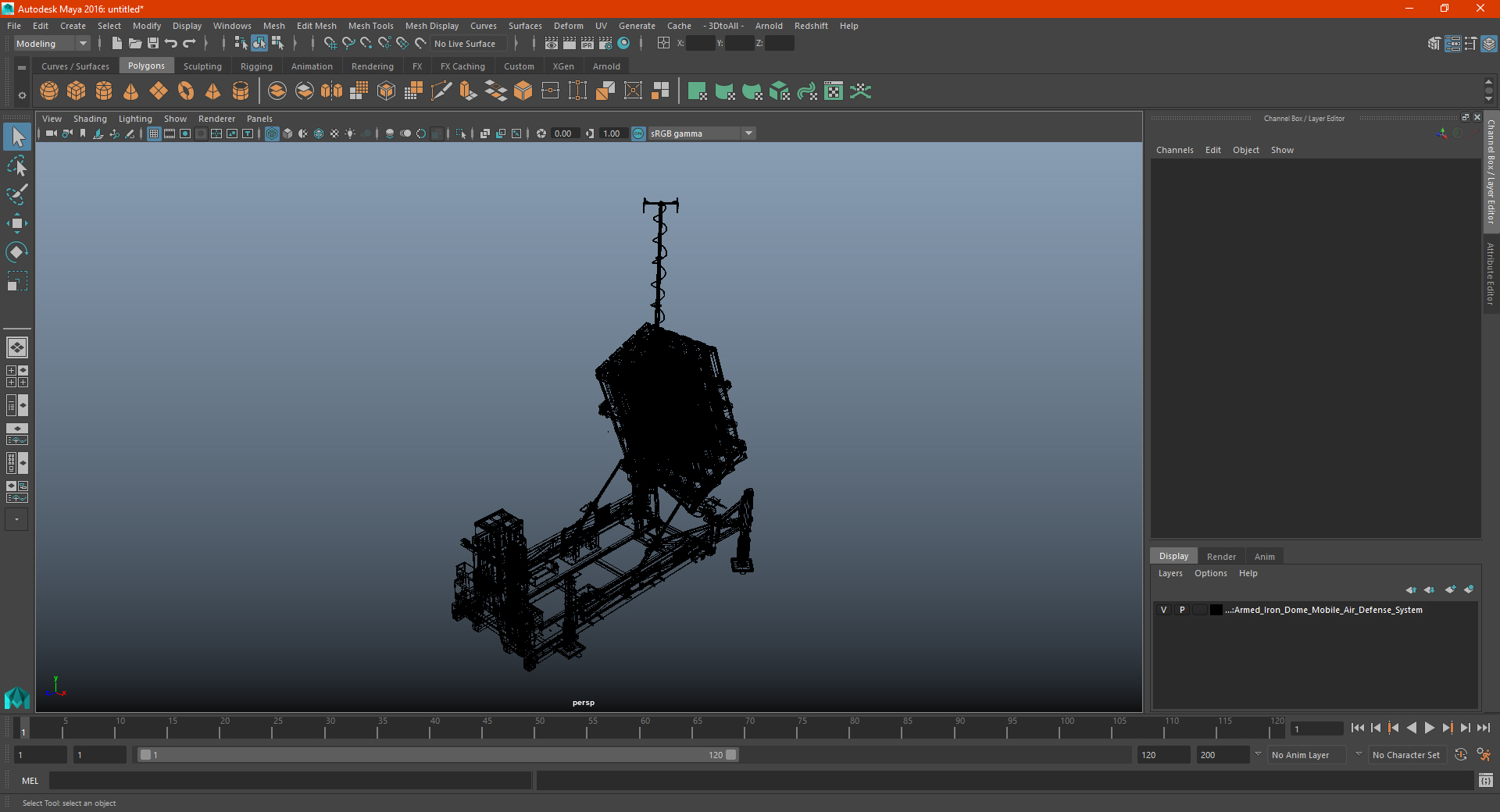Toggle layer playback P box
This screenshot has width=1500, height=812.
pyautogui.click(x=1182, y=610)
